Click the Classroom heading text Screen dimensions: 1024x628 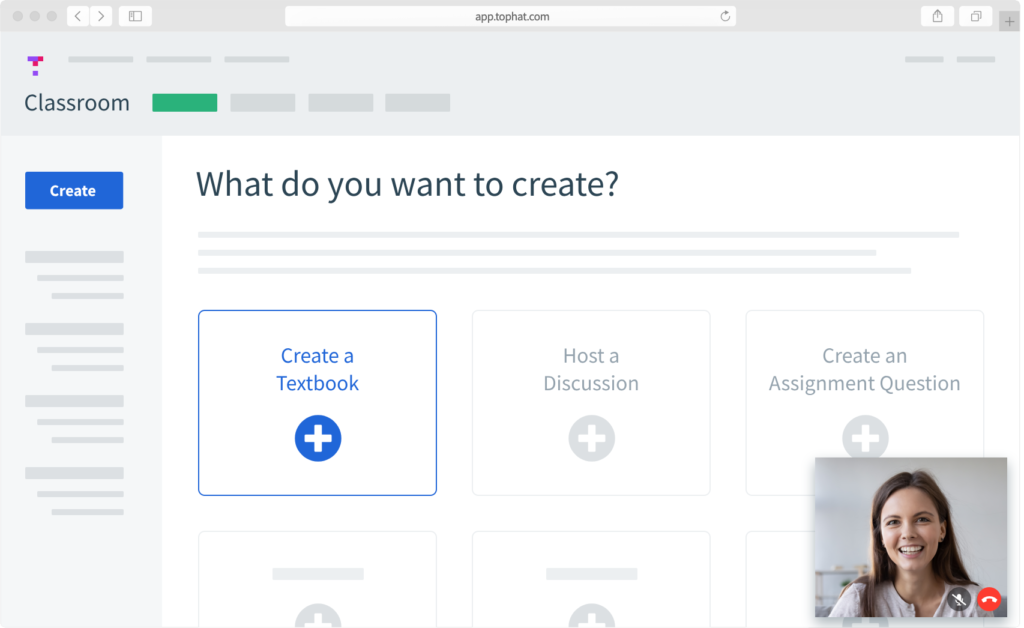(x=77, y=102)
